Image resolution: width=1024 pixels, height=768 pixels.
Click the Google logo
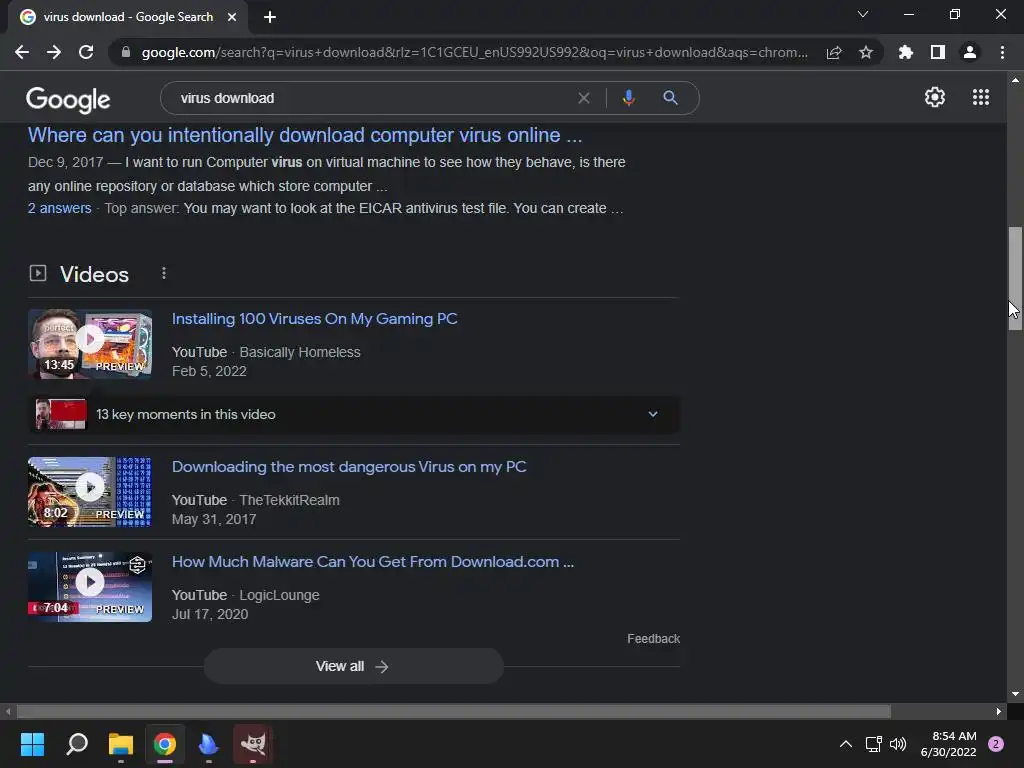(68, 99)
